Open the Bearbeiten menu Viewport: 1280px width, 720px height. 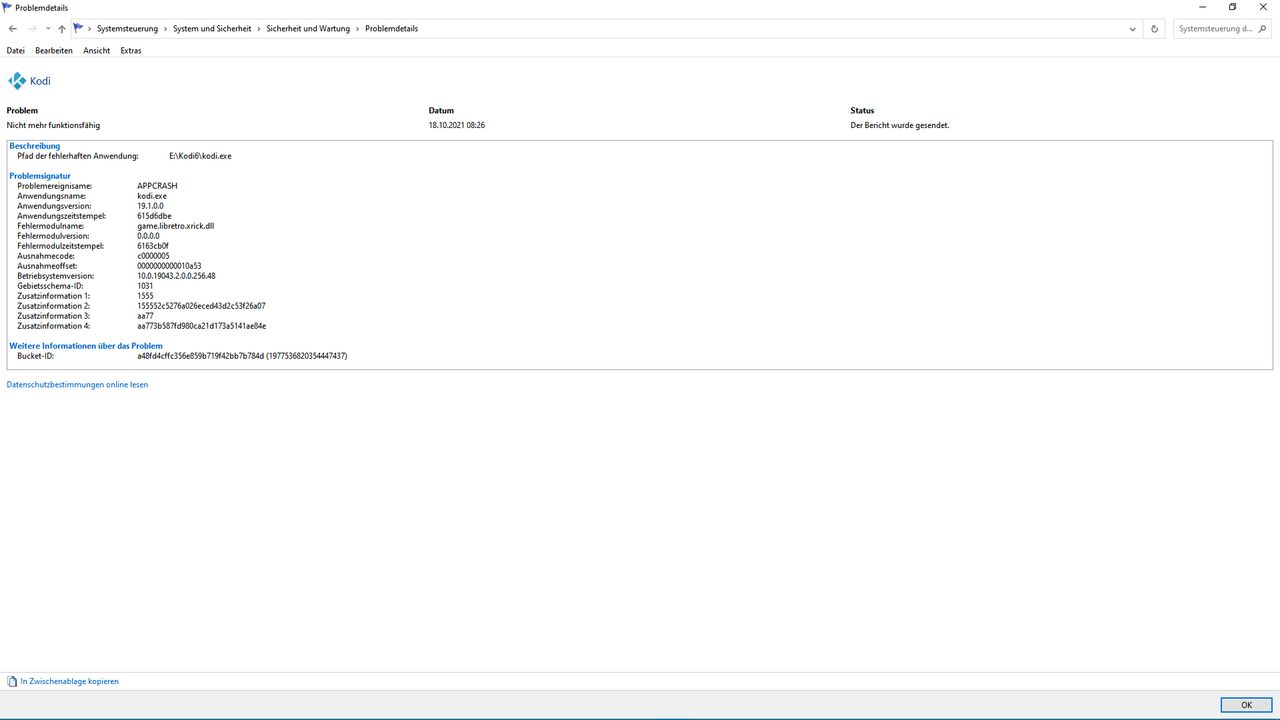pos(54,50)
